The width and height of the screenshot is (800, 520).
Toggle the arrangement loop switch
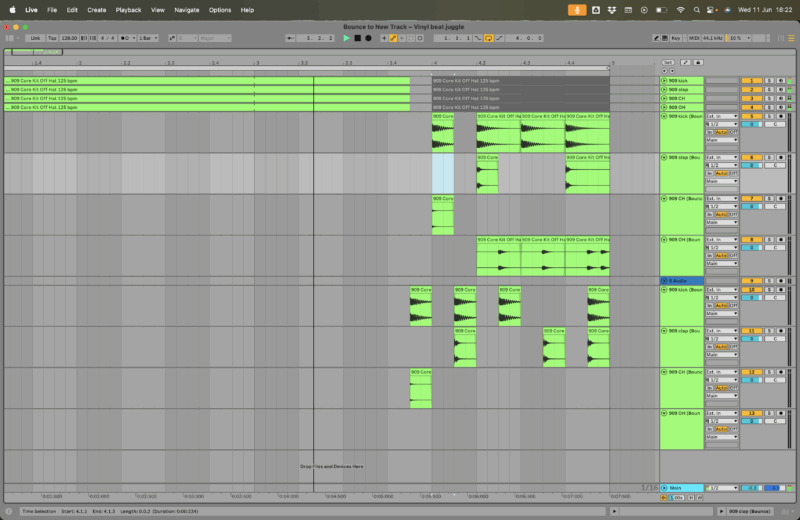pyautogui.click(x=490, y=38)
